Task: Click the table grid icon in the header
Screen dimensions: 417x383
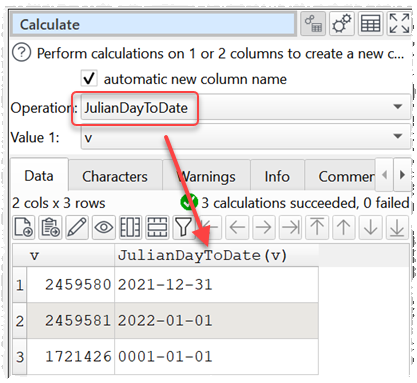Action: tap(370, 24)
